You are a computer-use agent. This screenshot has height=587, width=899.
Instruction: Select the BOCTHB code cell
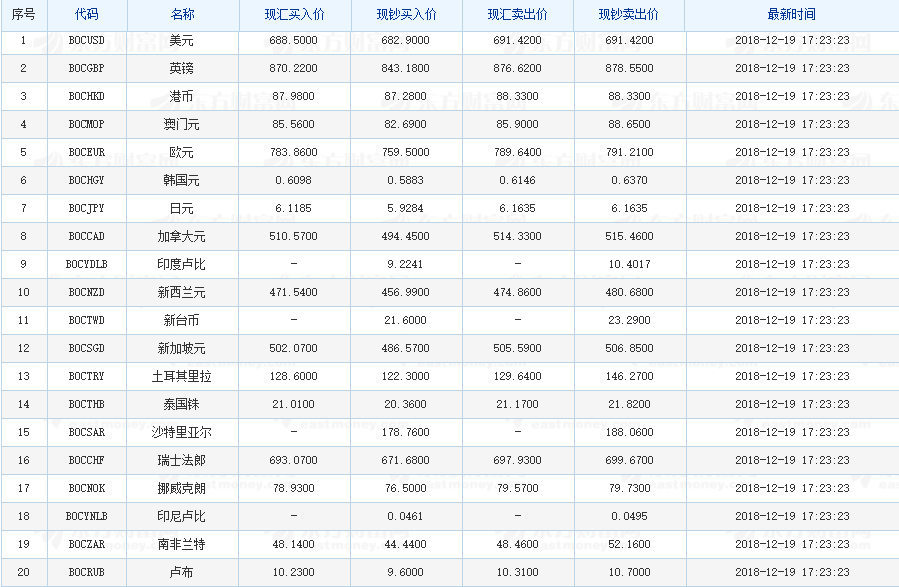tap(87, 405)
